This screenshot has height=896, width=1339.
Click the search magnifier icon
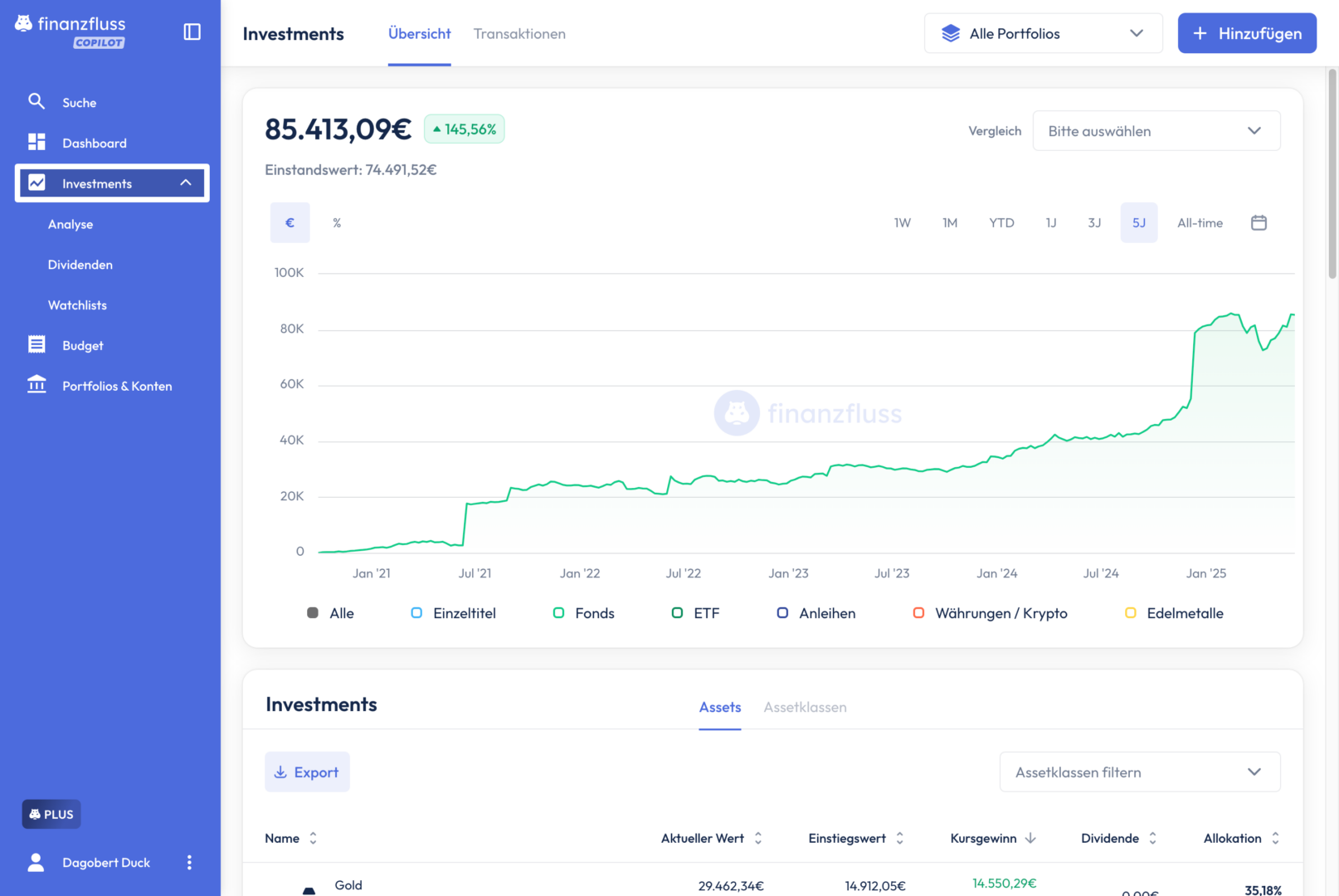pyautogui.click(x=37, y=101)
